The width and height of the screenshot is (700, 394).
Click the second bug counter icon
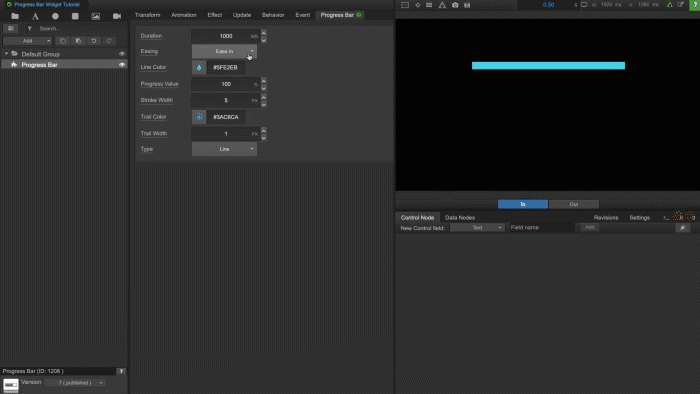pos(691,216)
